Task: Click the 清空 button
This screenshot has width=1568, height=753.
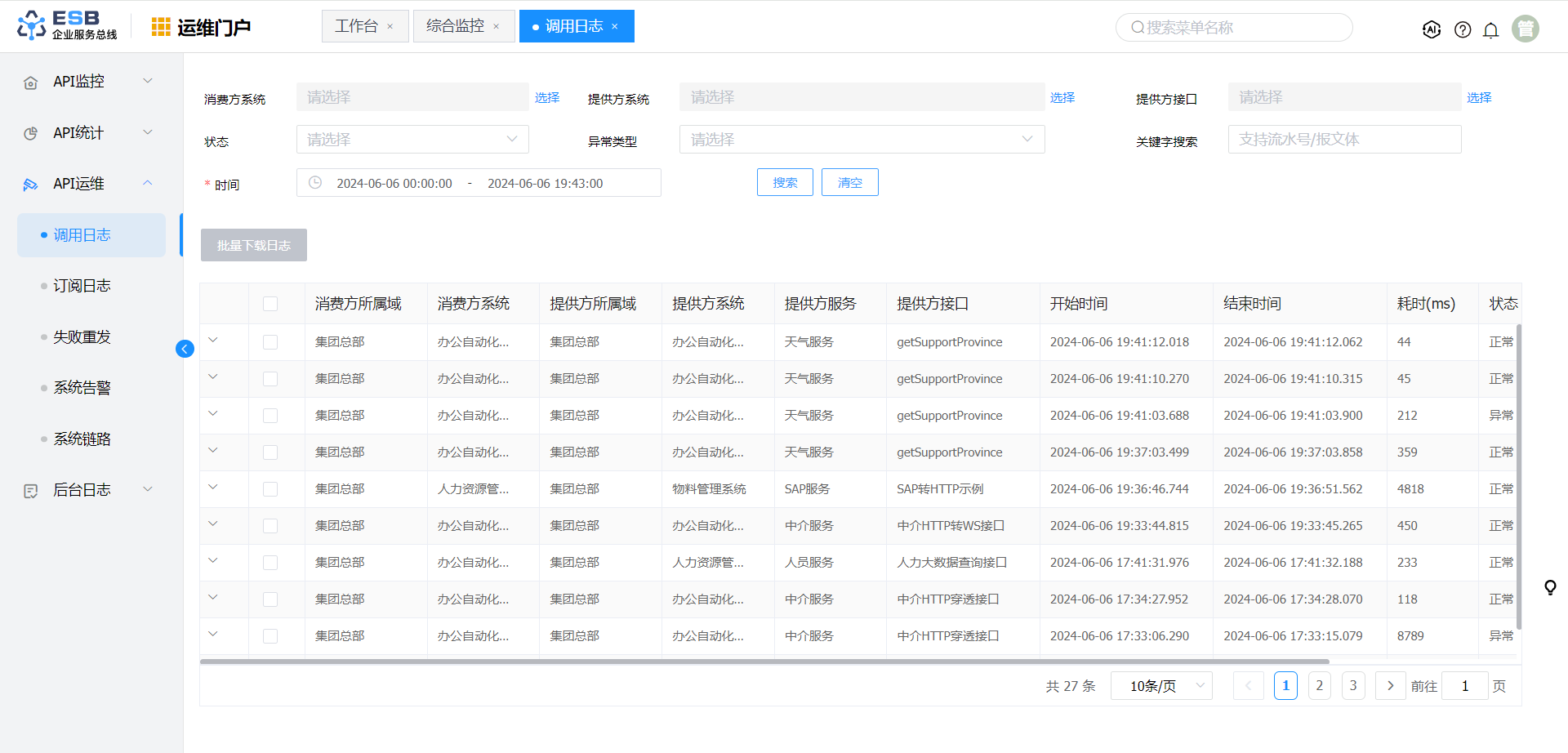Action: 849,182
